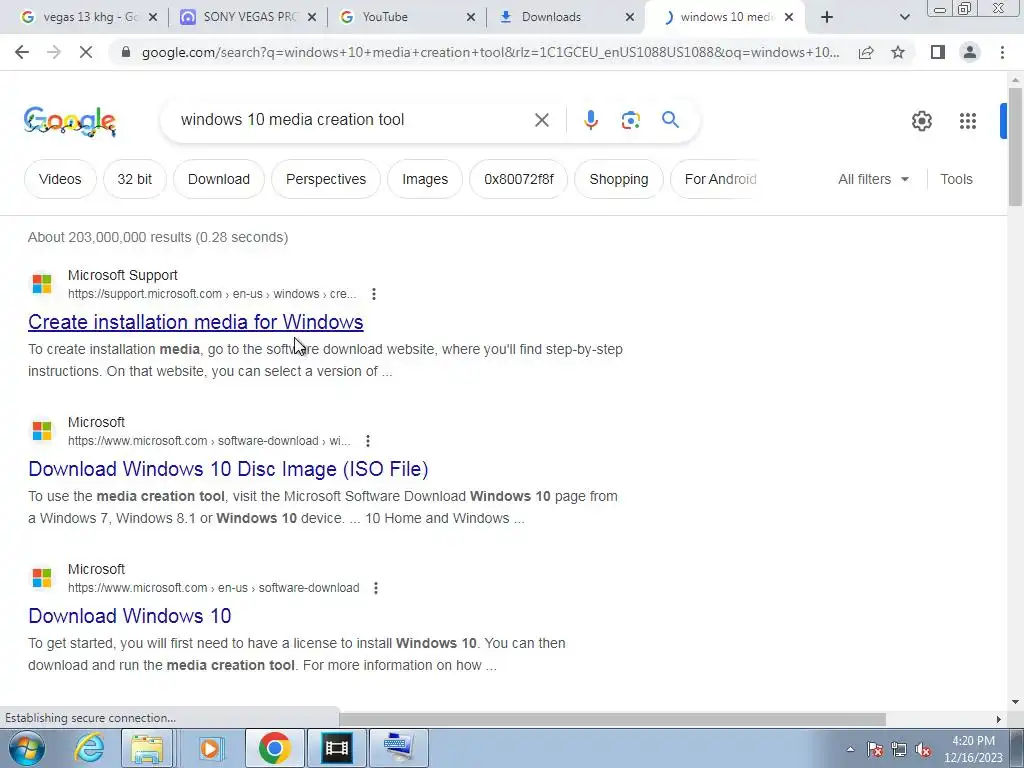Open Chrome from the taskbar

pos(274,748)
